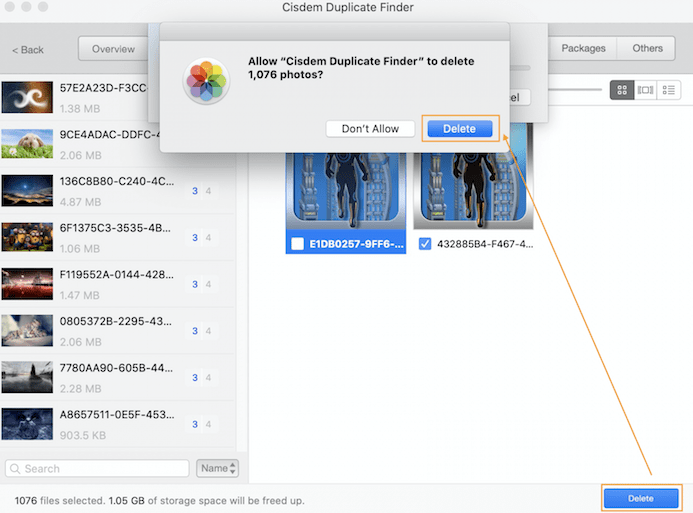Screen dimensions: 693x513
Task: Uncheck the 432885B4 photo checkbox
Action: point(425,243)
